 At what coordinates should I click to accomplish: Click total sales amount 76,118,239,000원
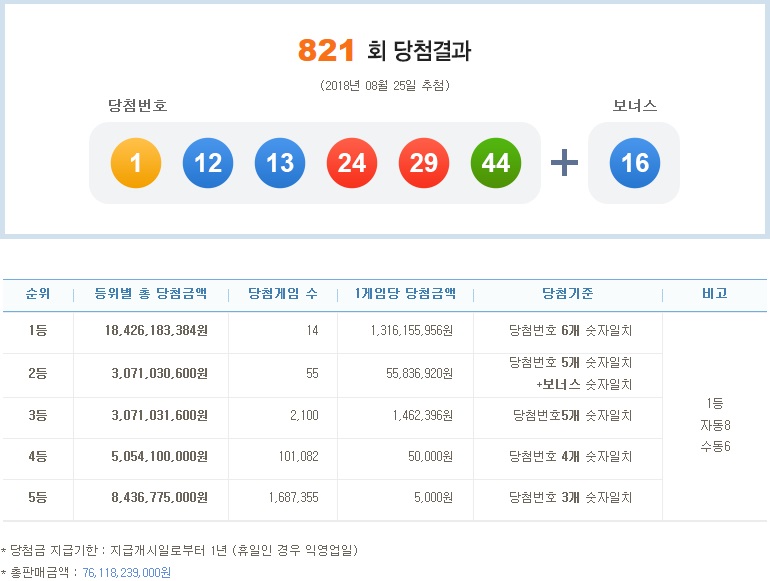(x=127, y=572)
